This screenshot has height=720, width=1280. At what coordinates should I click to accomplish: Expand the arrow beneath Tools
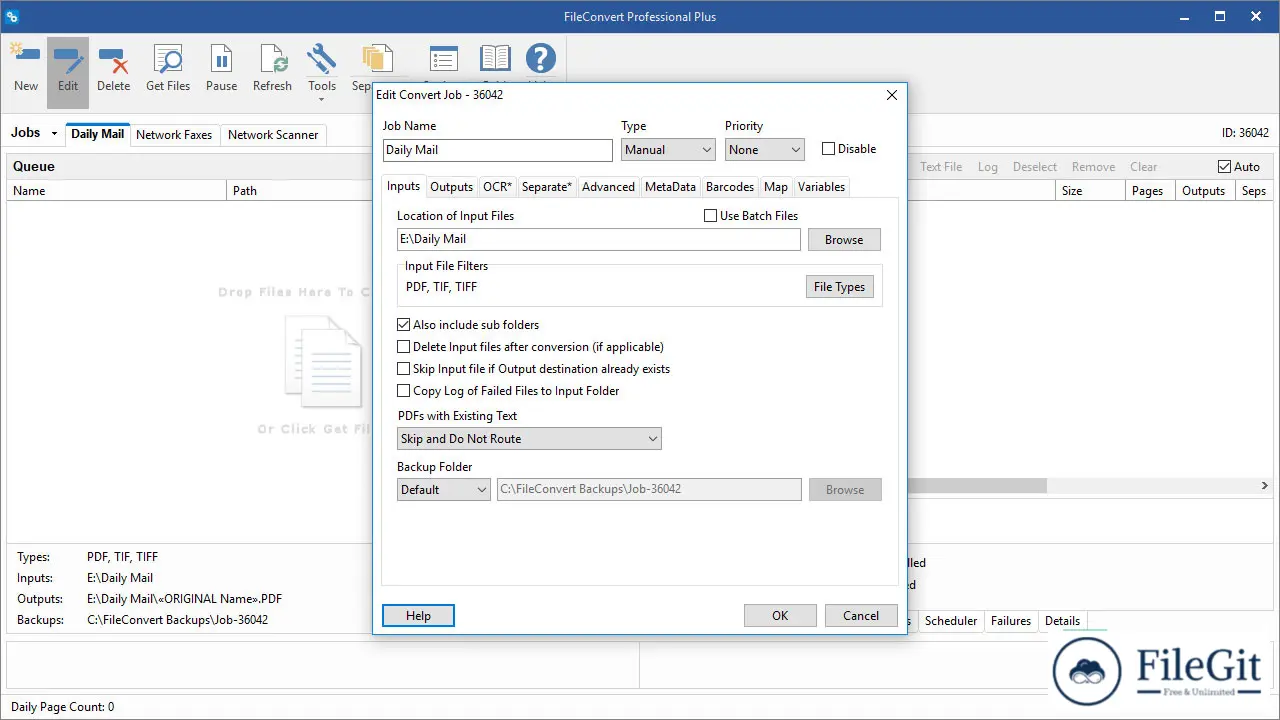(322, 100)
